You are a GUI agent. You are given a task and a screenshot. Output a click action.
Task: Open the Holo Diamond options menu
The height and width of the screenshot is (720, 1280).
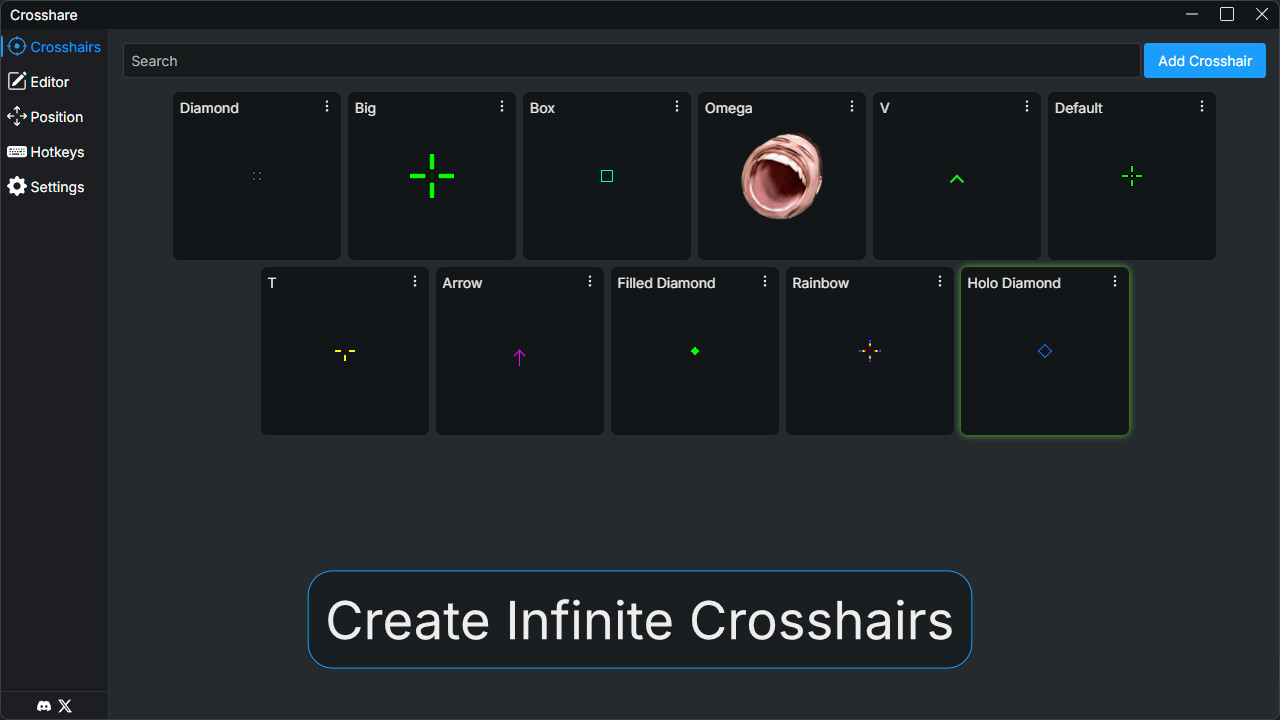click(x=1115, y=281)
